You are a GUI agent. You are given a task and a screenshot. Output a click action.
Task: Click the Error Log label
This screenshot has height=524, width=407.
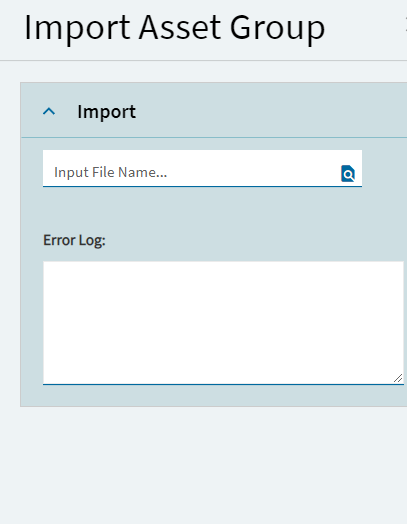(x=74, y=240)
